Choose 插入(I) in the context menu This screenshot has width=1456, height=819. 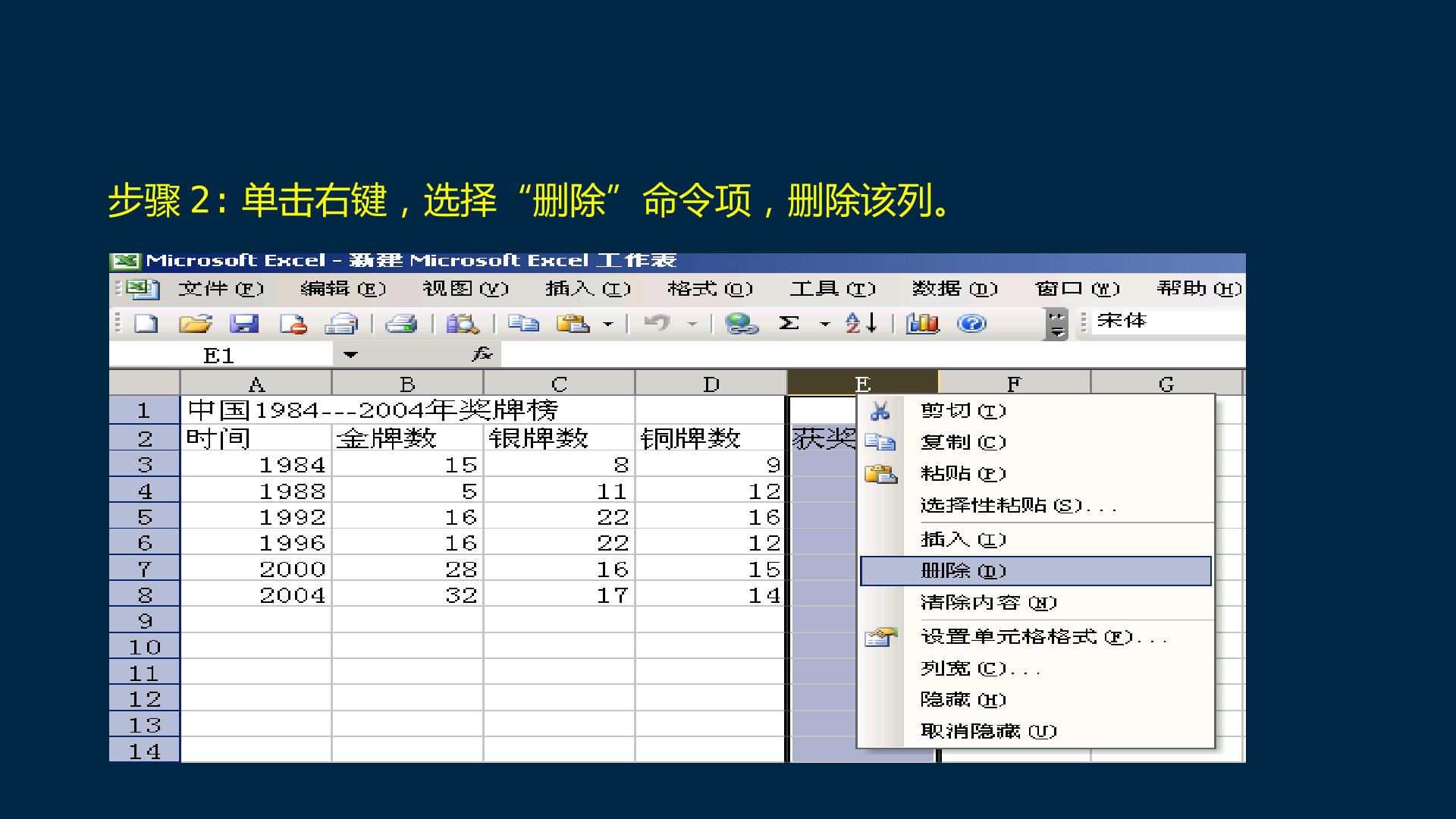click(1036, 540)
